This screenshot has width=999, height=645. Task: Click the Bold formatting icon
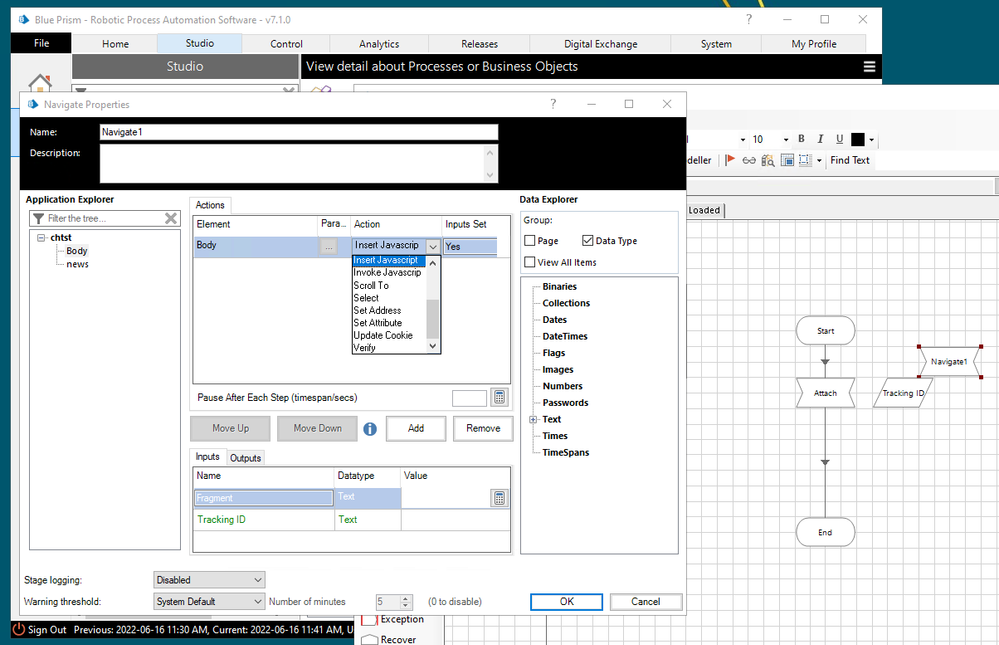coord(801,140)
